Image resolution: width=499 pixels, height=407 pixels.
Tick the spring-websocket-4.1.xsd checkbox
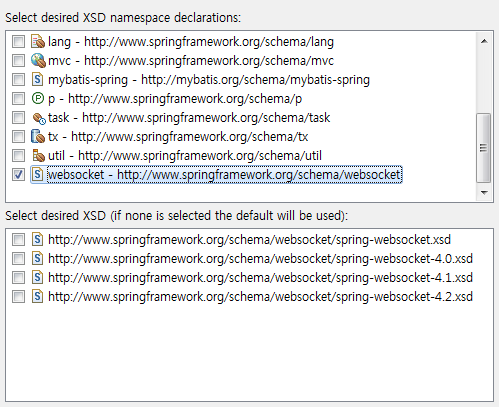[18, 278]
